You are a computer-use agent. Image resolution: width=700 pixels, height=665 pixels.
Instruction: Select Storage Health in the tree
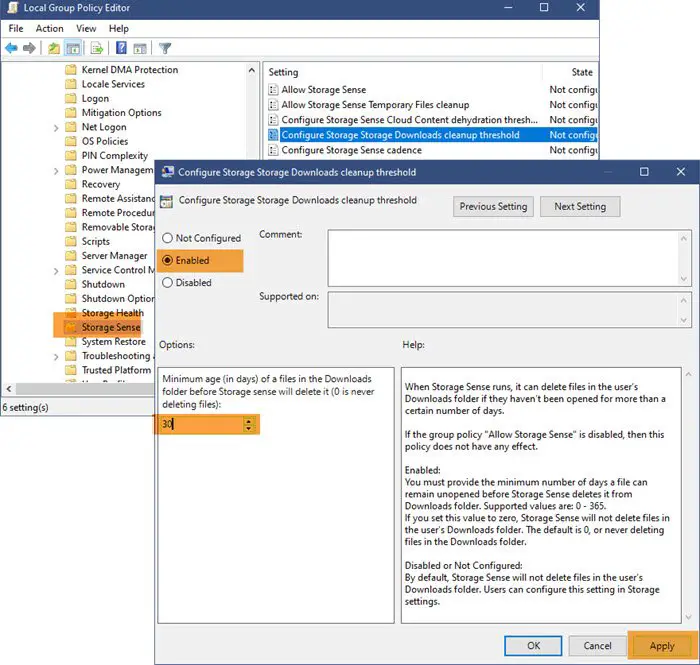click(x=112, y=313)
